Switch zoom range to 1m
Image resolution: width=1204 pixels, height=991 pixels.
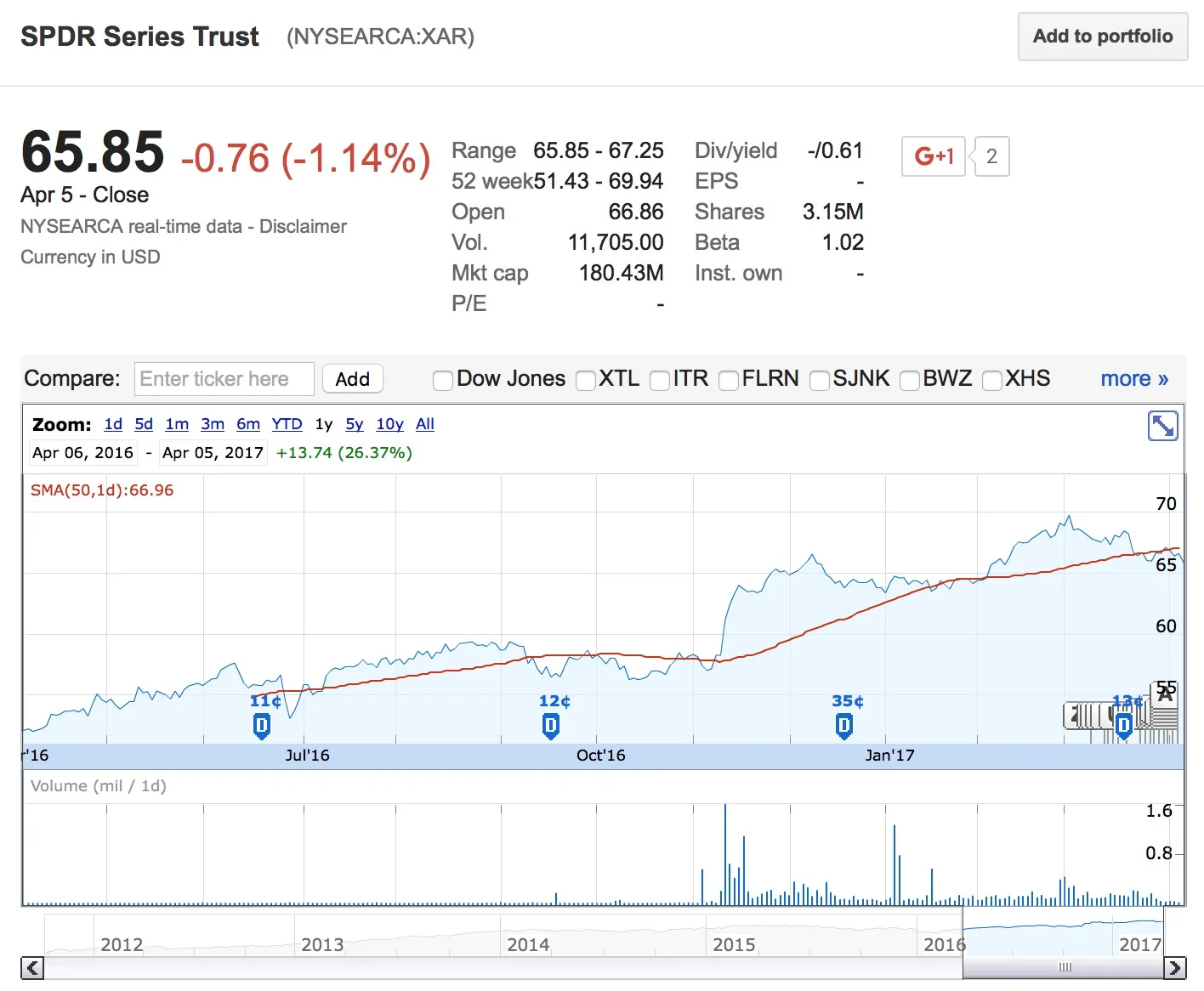click(177, 424)
